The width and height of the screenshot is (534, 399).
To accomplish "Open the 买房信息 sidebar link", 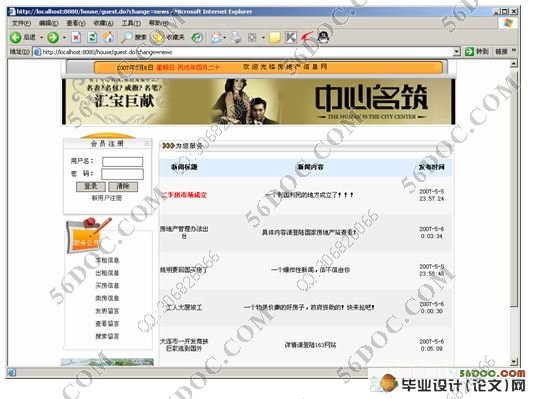I will (x=107, y=286).
